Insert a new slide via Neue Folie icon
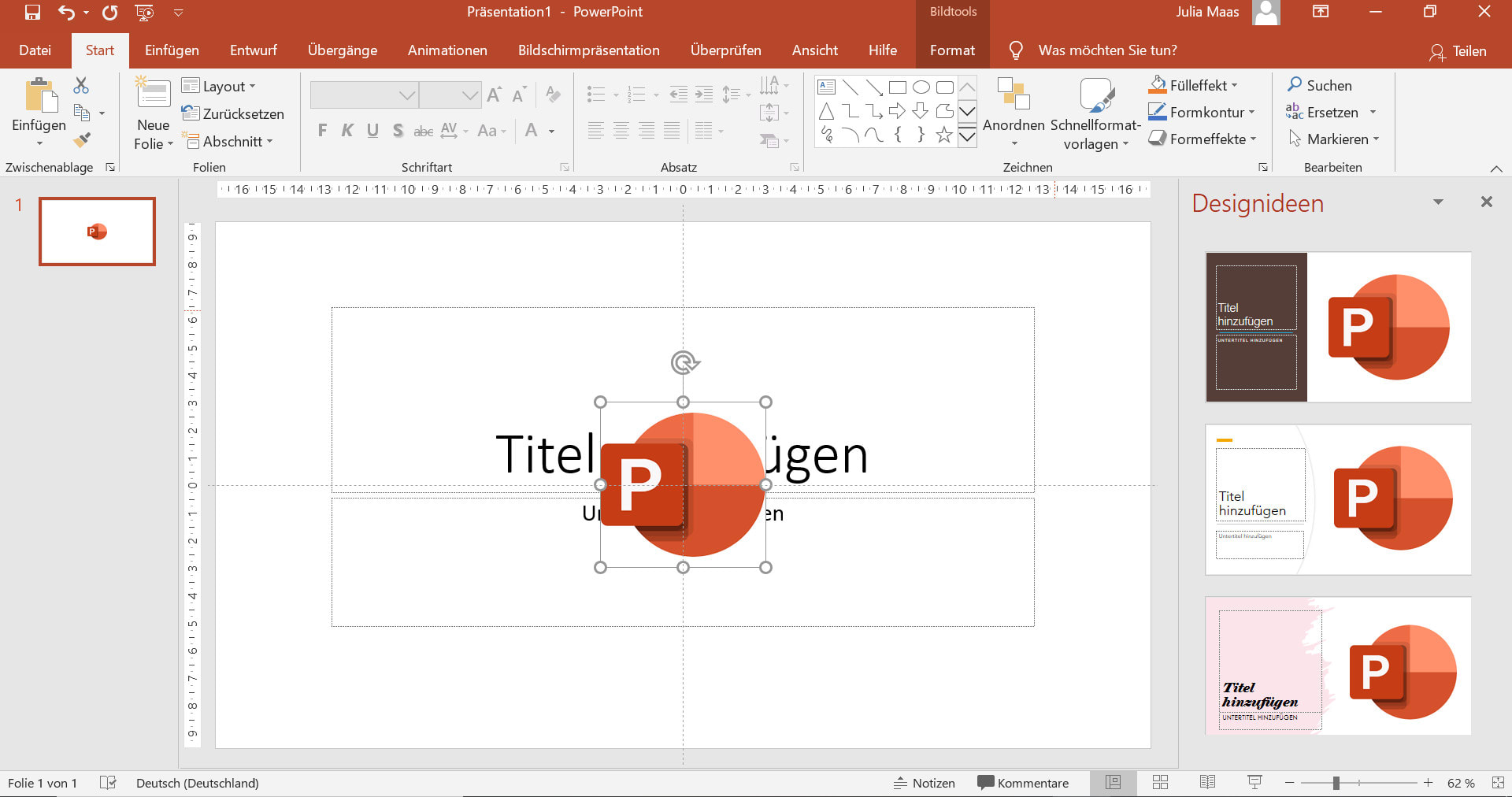 click(154, 93)
